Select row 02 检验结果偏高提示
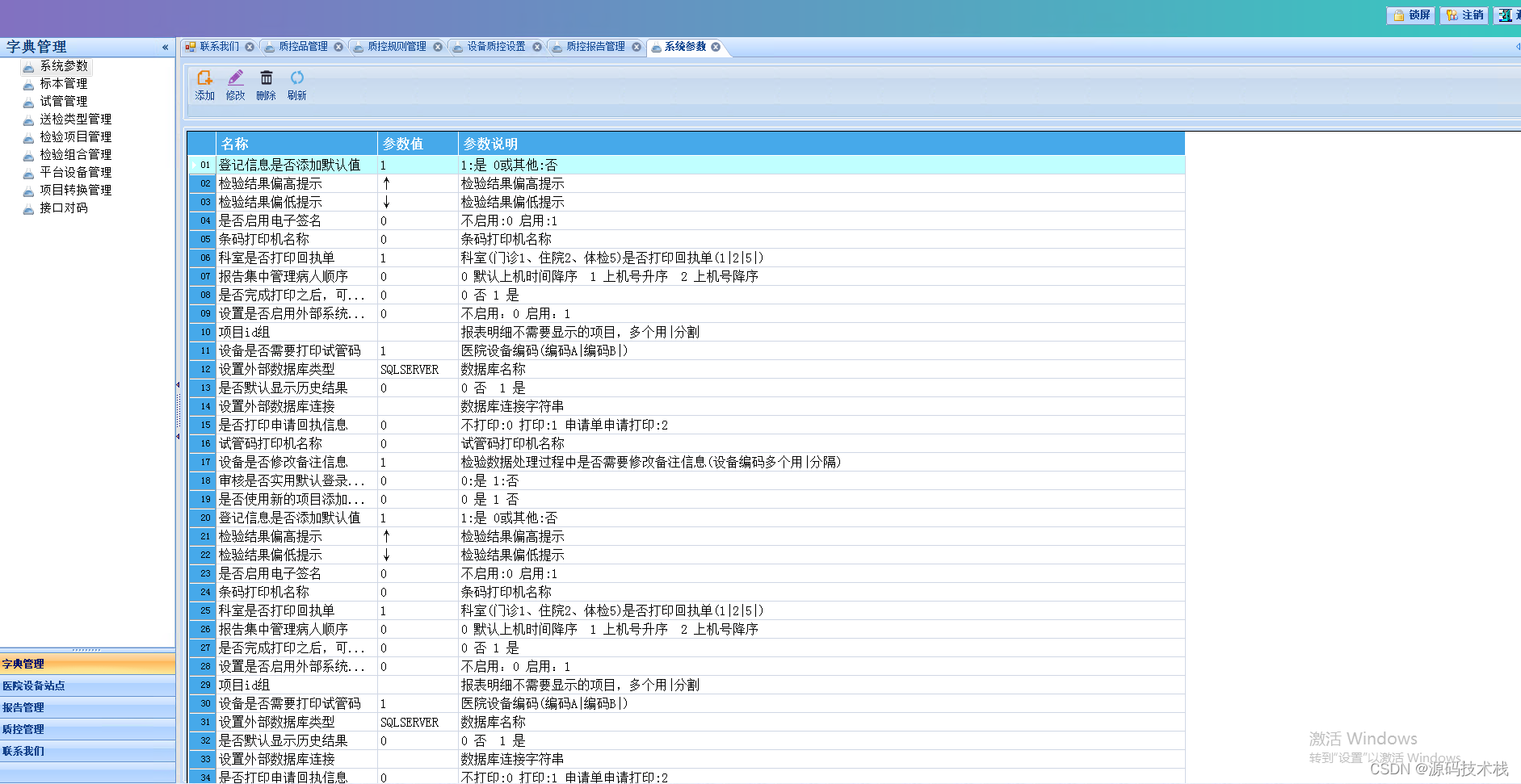 point(687,183)
